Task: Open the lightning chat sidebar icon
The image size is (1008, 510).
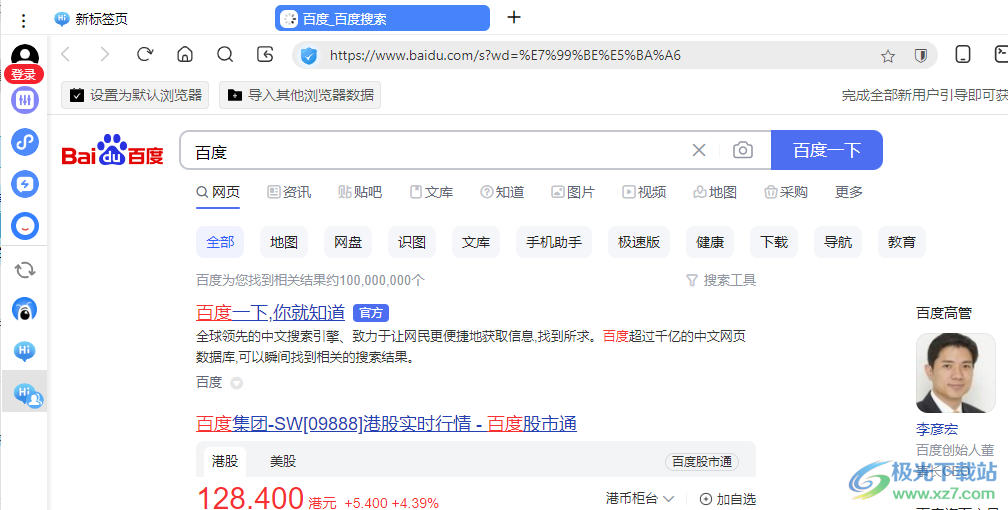Action: (x=25, y=185)
